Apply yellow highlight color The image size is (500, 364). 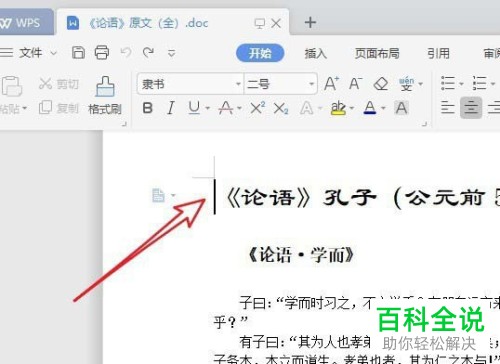click(x=338, y=108)
